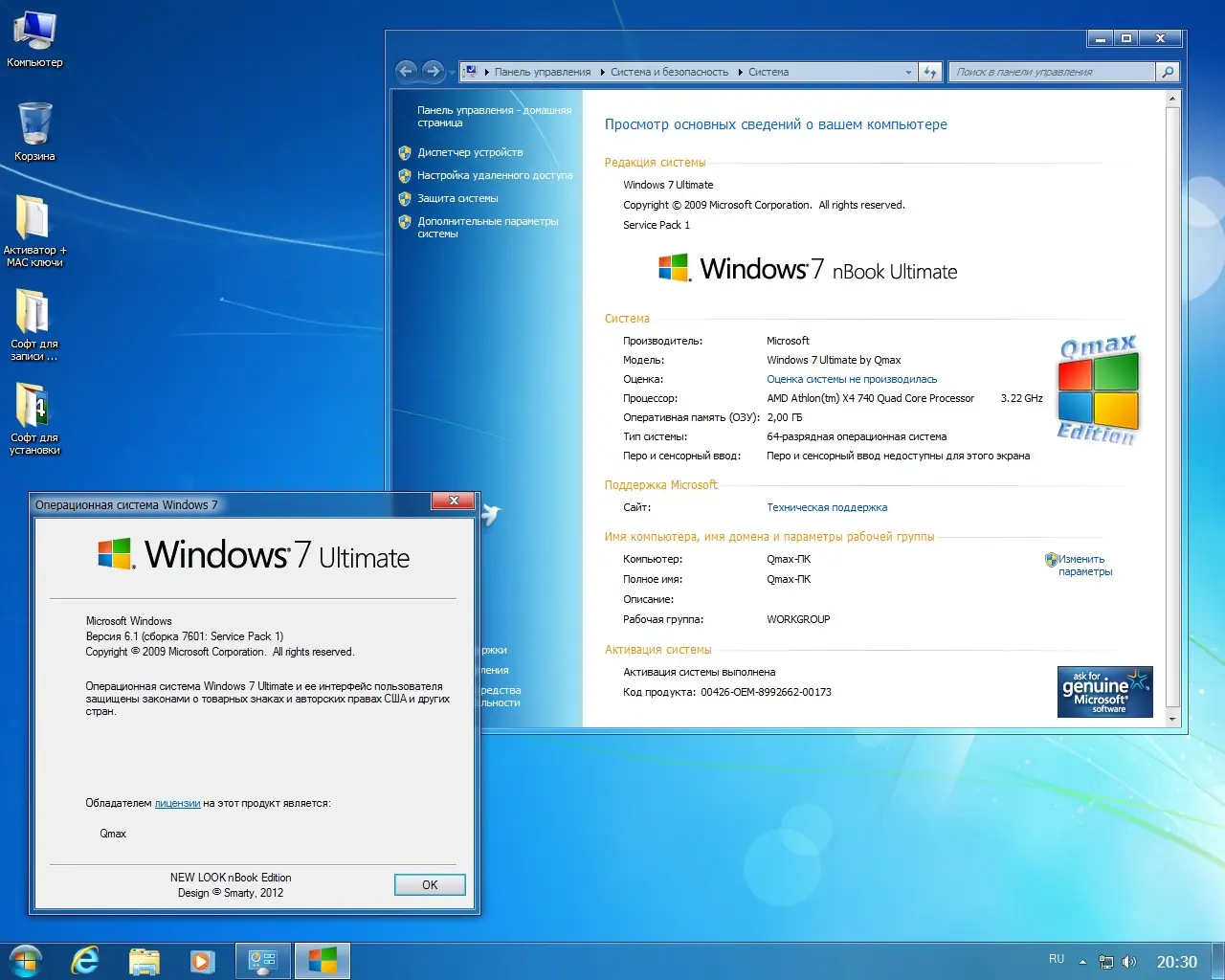This screenshot has height=980, width=1225.
Task: Click Изменить параметры link
Action: pos(1084,566)
